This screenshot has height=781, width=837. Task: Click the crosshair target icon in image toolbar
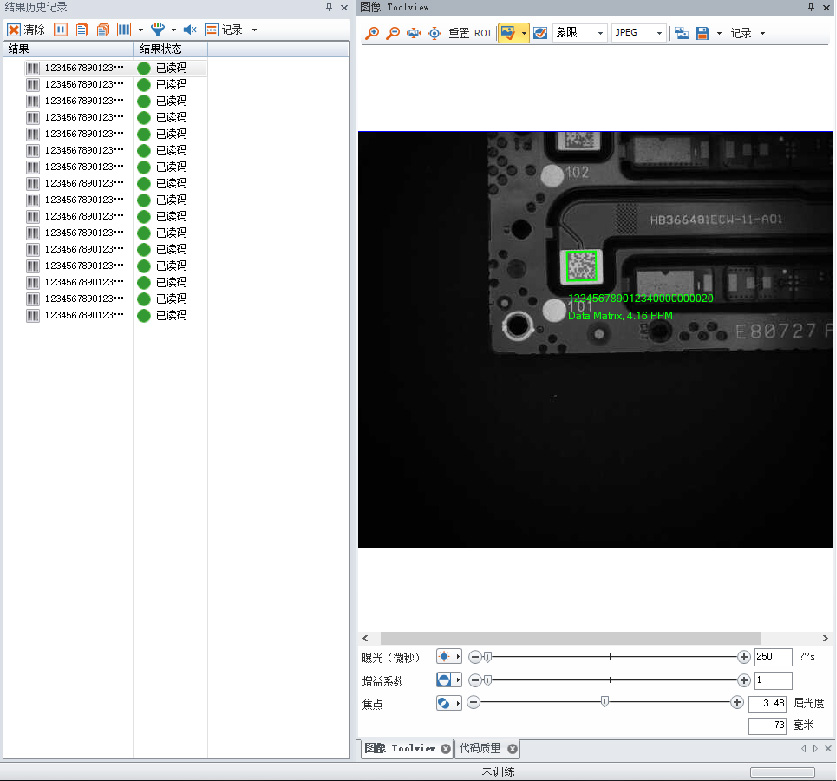[435, 33]
